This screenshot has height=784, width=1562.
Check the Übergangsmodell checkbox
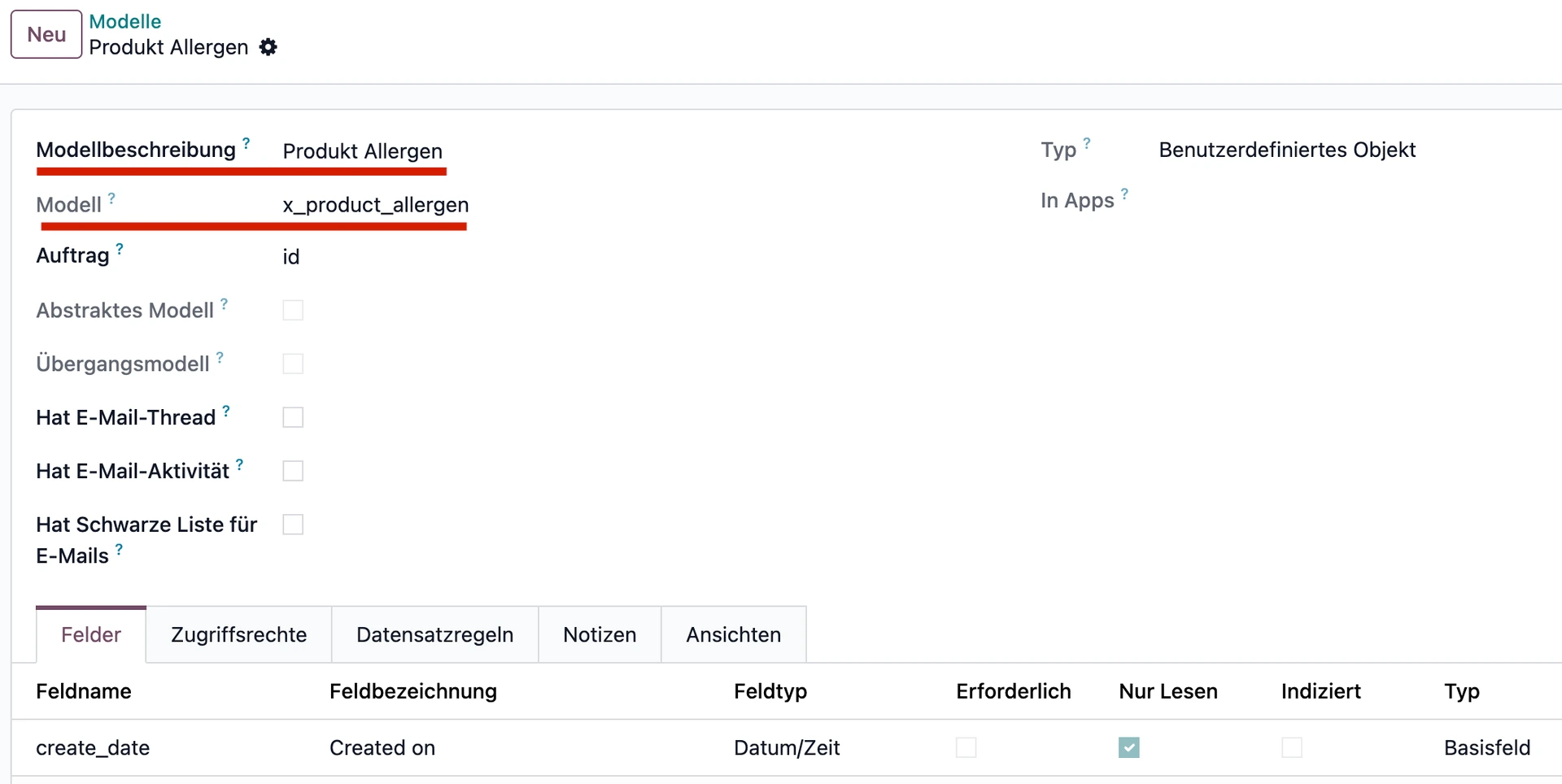(293, 364)
